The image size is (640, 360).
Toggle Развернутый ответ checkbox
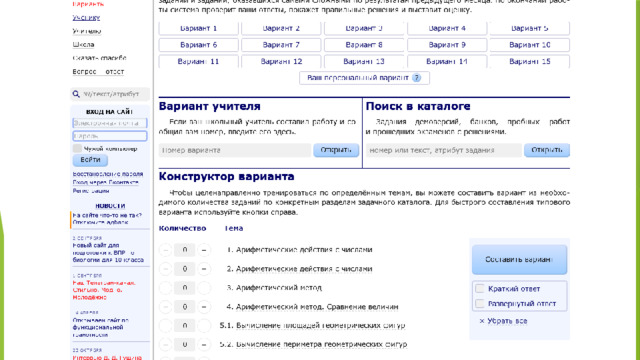click(x=480, y=303)
